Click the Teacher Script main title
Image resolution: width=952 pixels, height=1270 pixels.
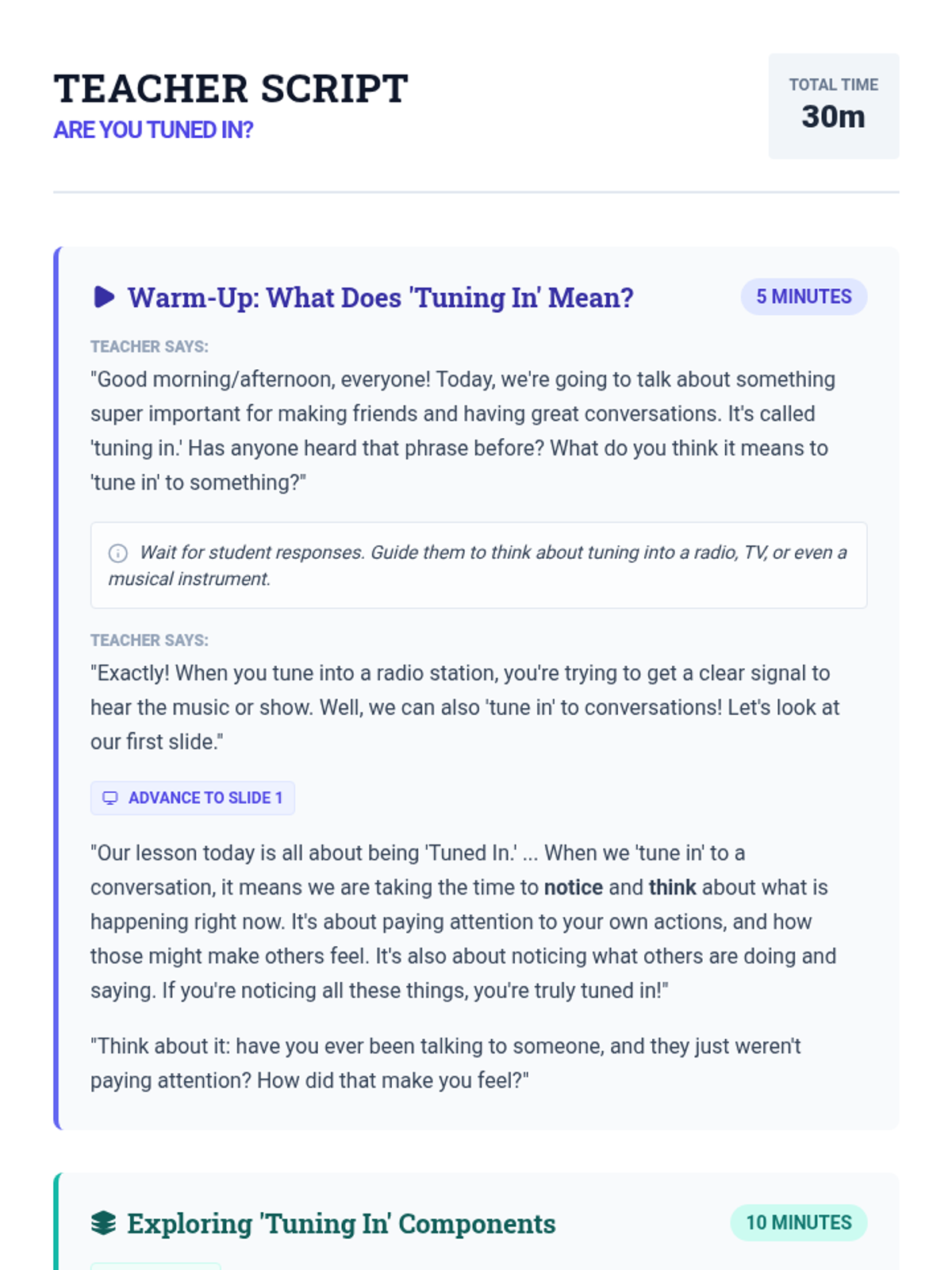click(231, 89)
